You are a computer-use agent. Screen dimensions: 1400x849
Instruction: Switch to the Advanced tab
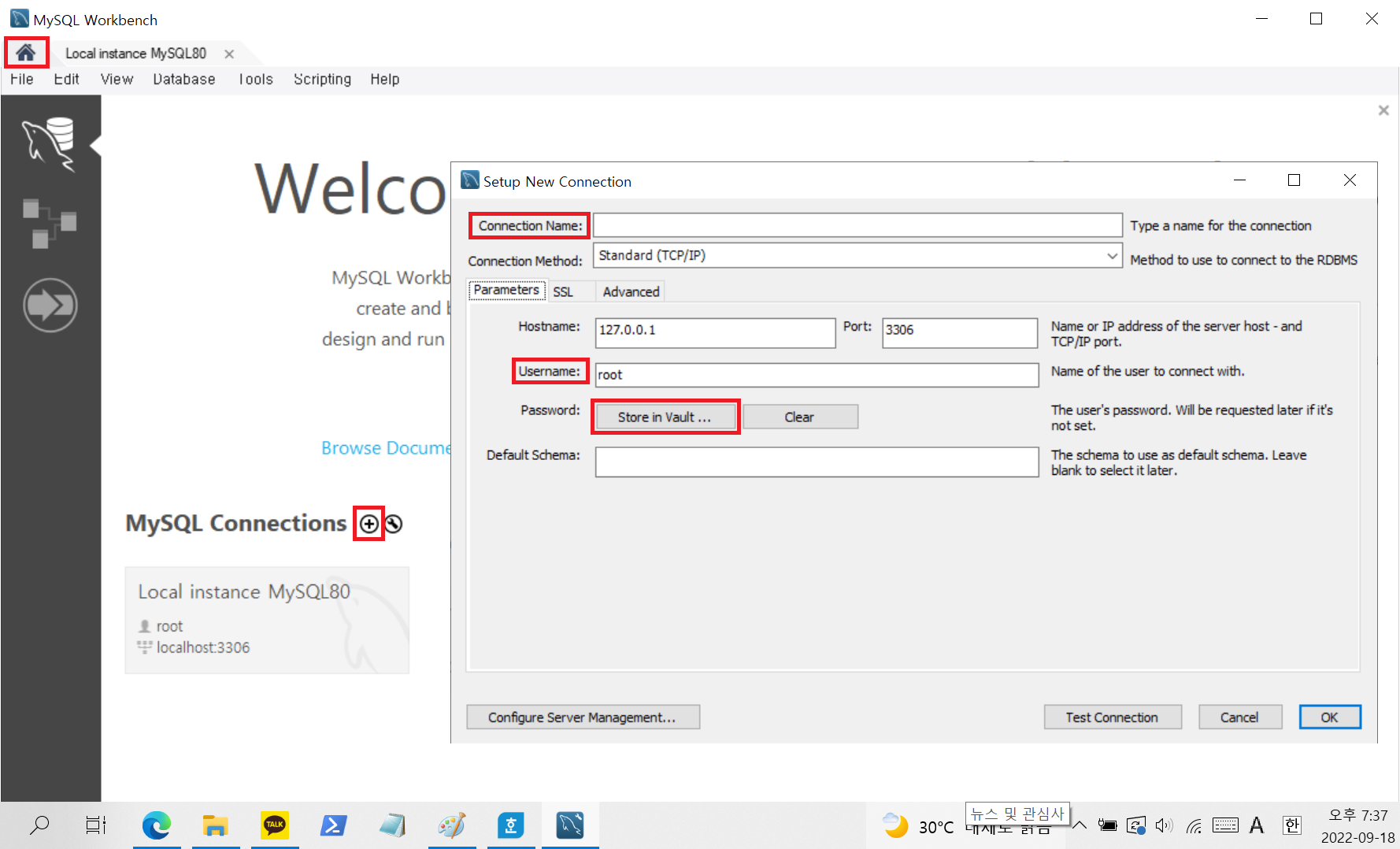[x=631, y=291]
